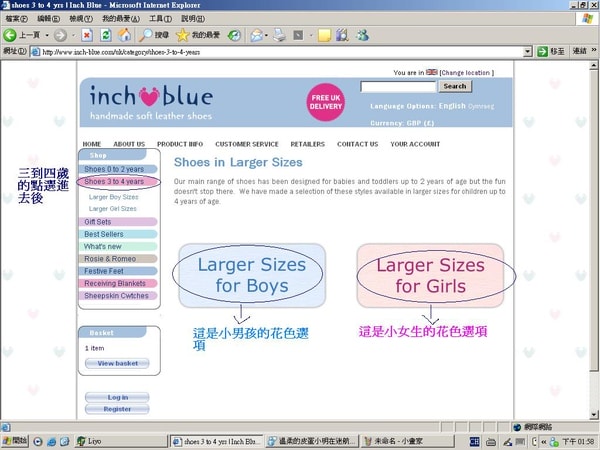Click the grey Edit toolbar icon
Image resolution: width=600 pixels, height=450 pixels.
(298, 35)
